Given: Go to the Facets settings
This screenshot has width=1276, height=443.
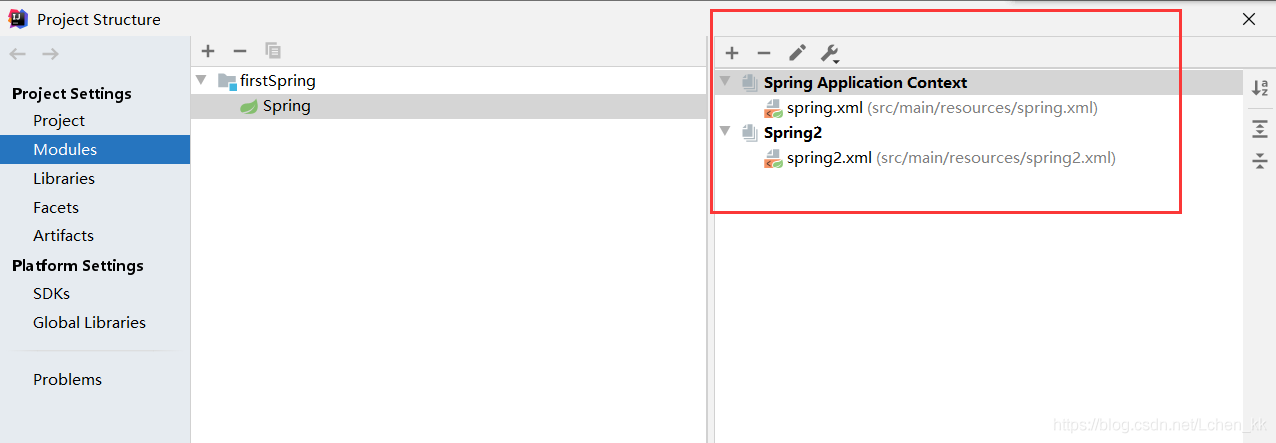Looking at the screenshot, I should [56, 208].
